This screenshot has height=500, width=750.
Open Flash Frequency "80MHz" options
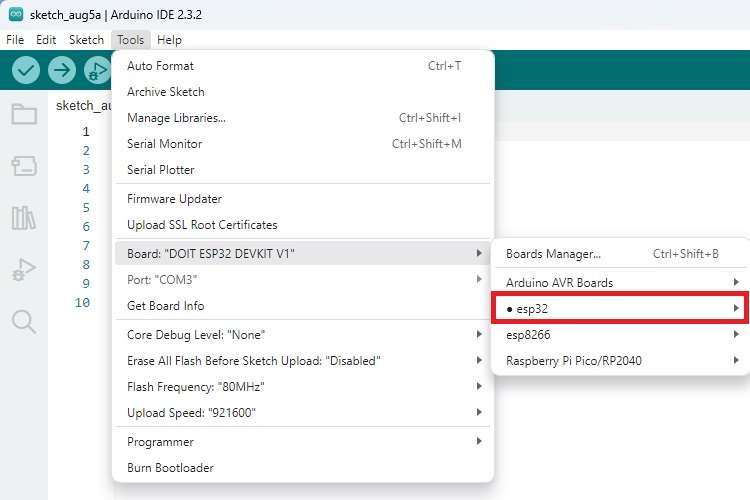303,387
